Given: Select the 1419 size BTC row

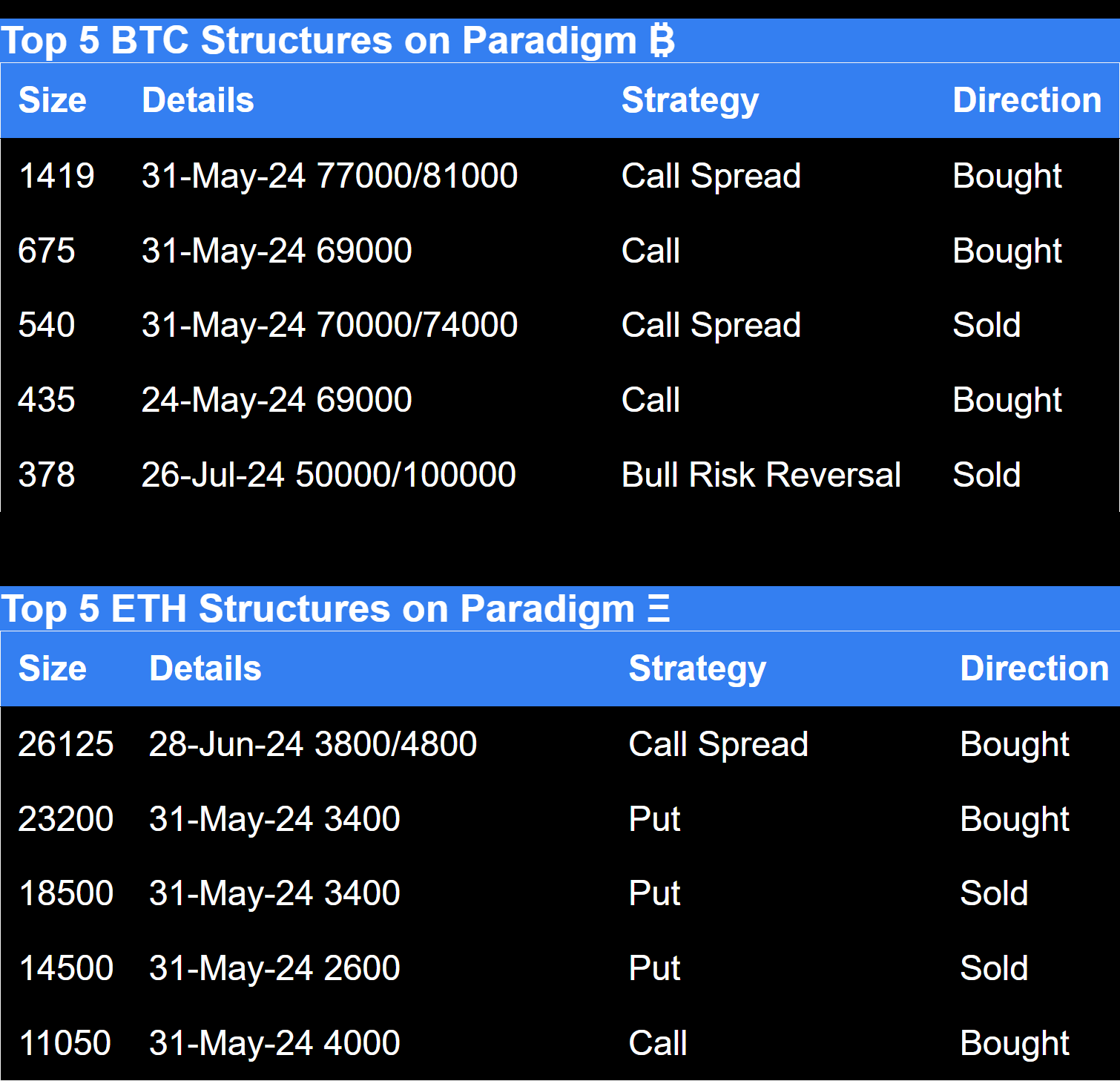Looking at the screenshot, I should [560, 176].
